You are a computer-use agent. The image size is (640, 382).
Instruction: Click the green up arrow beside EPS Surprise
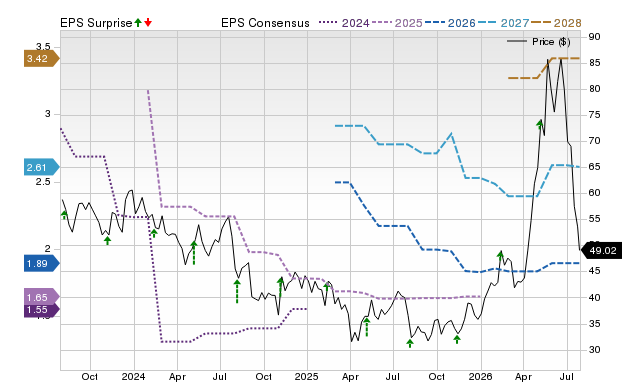[x=138, y=22]
